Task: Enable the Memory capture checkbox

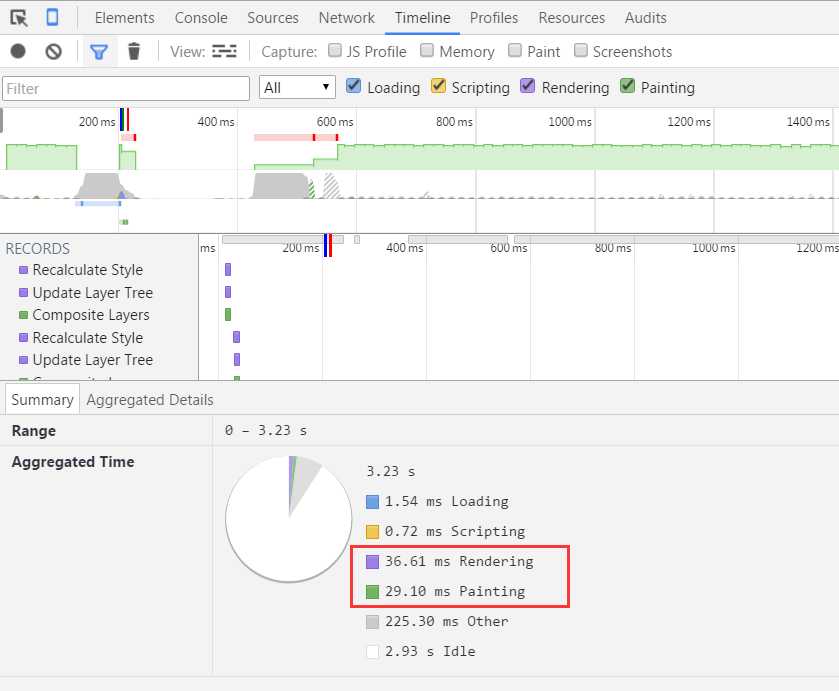Action: click(427, 50)
